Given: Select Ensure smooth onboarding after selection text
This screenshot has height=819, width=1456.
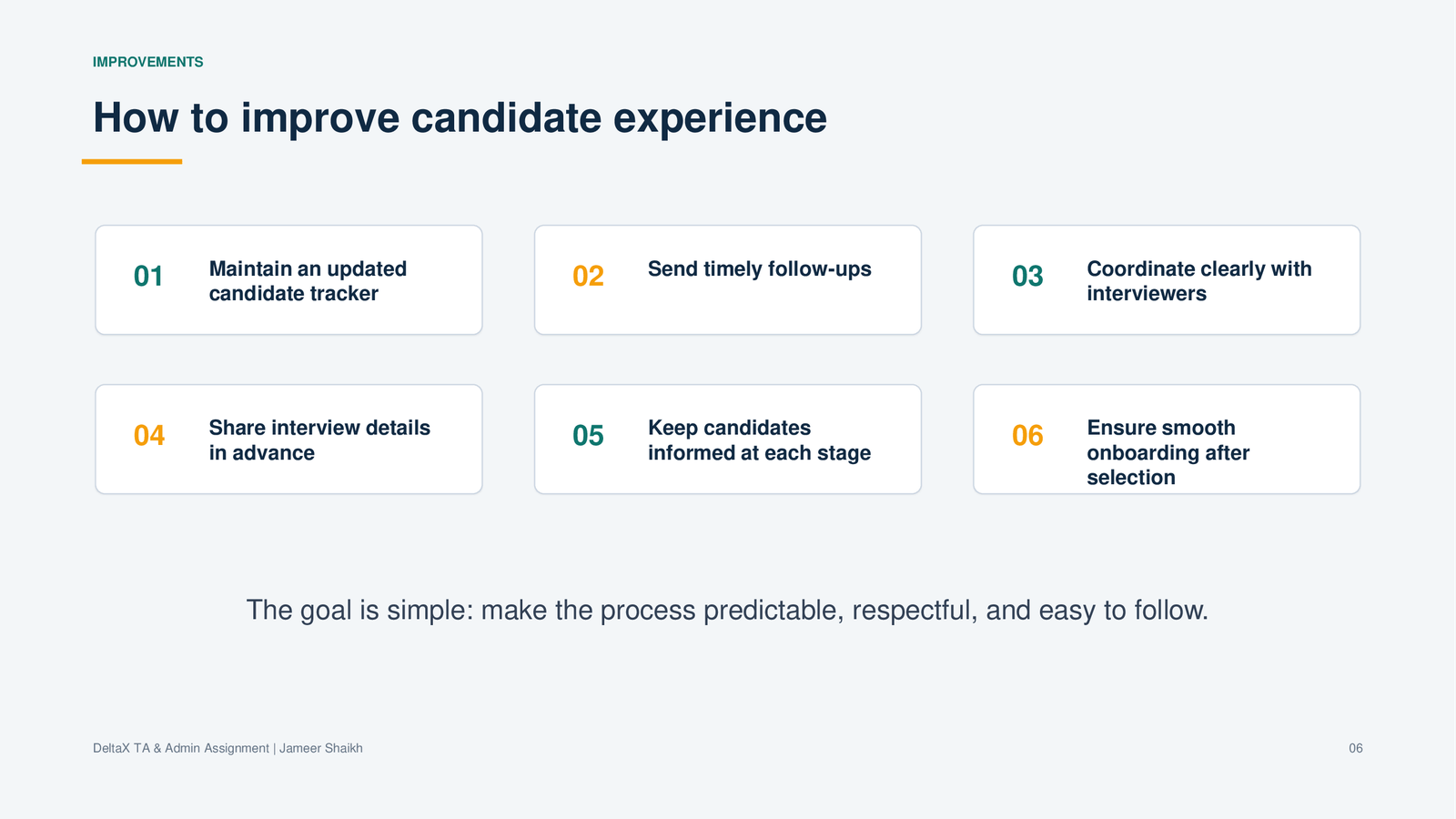Looking at the screenshot, I should tap(1168, 452).
